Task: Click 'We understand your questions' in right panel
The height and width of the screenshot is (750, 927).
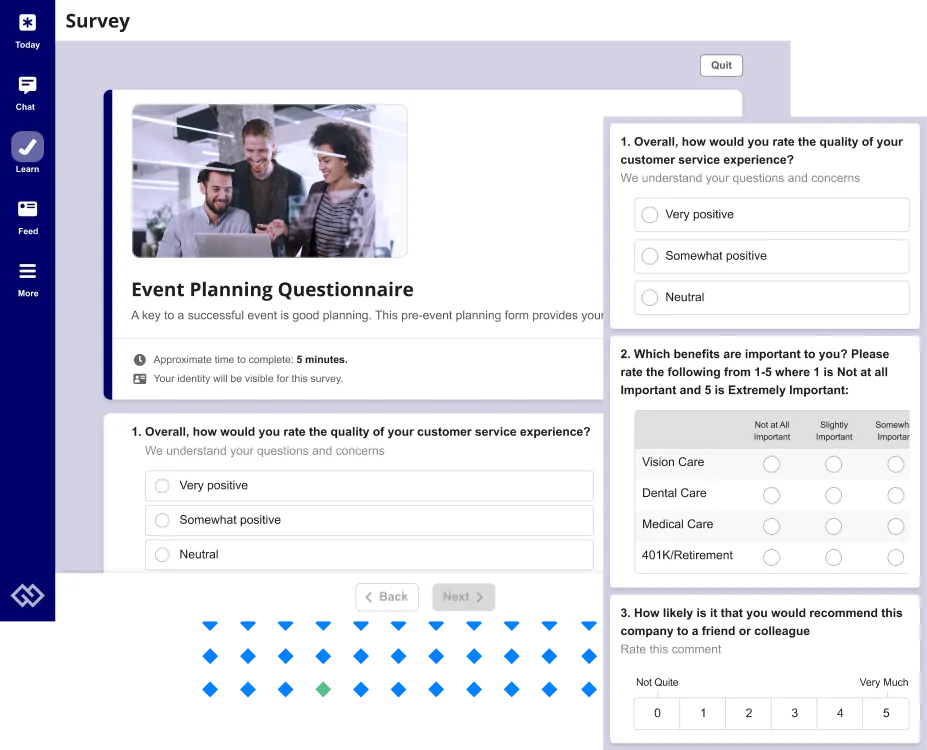Action: pos(740,178)
